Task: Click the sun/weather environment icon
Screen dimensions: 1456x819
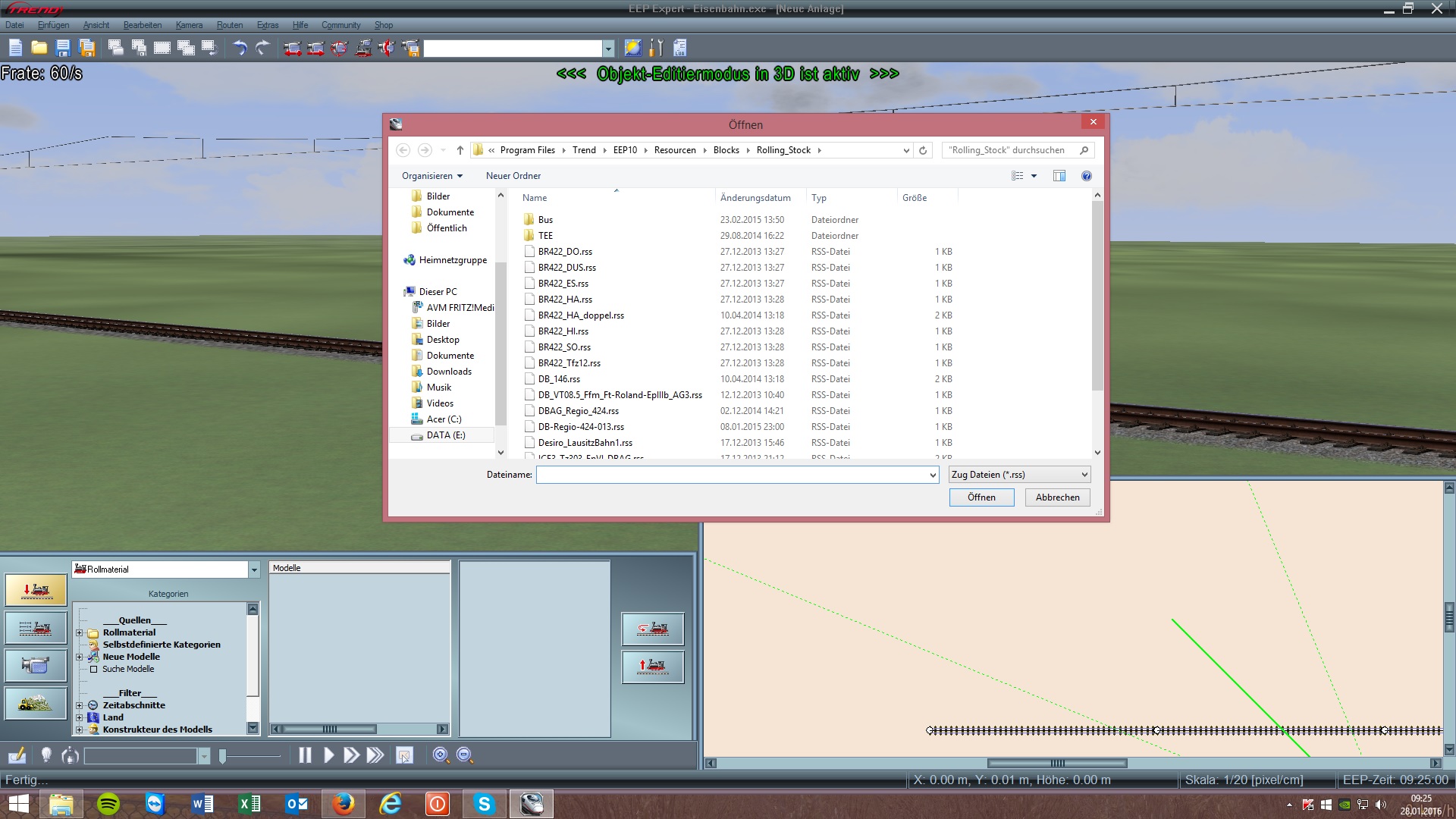Action: pos(632,48)
